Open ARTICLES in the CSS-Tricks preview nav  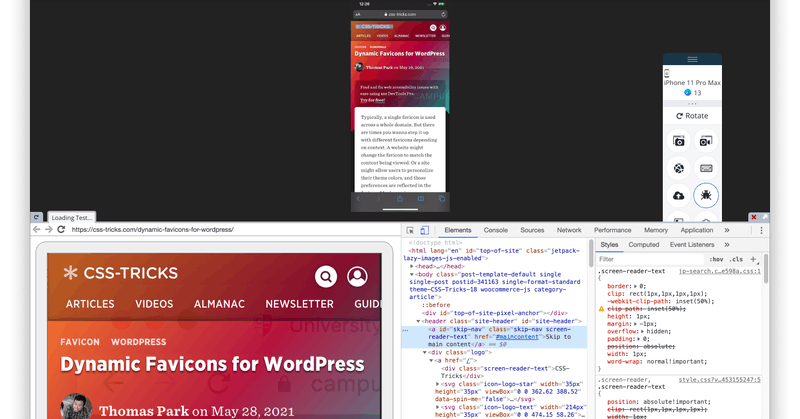pyautogui.click(x=90, y=304)
